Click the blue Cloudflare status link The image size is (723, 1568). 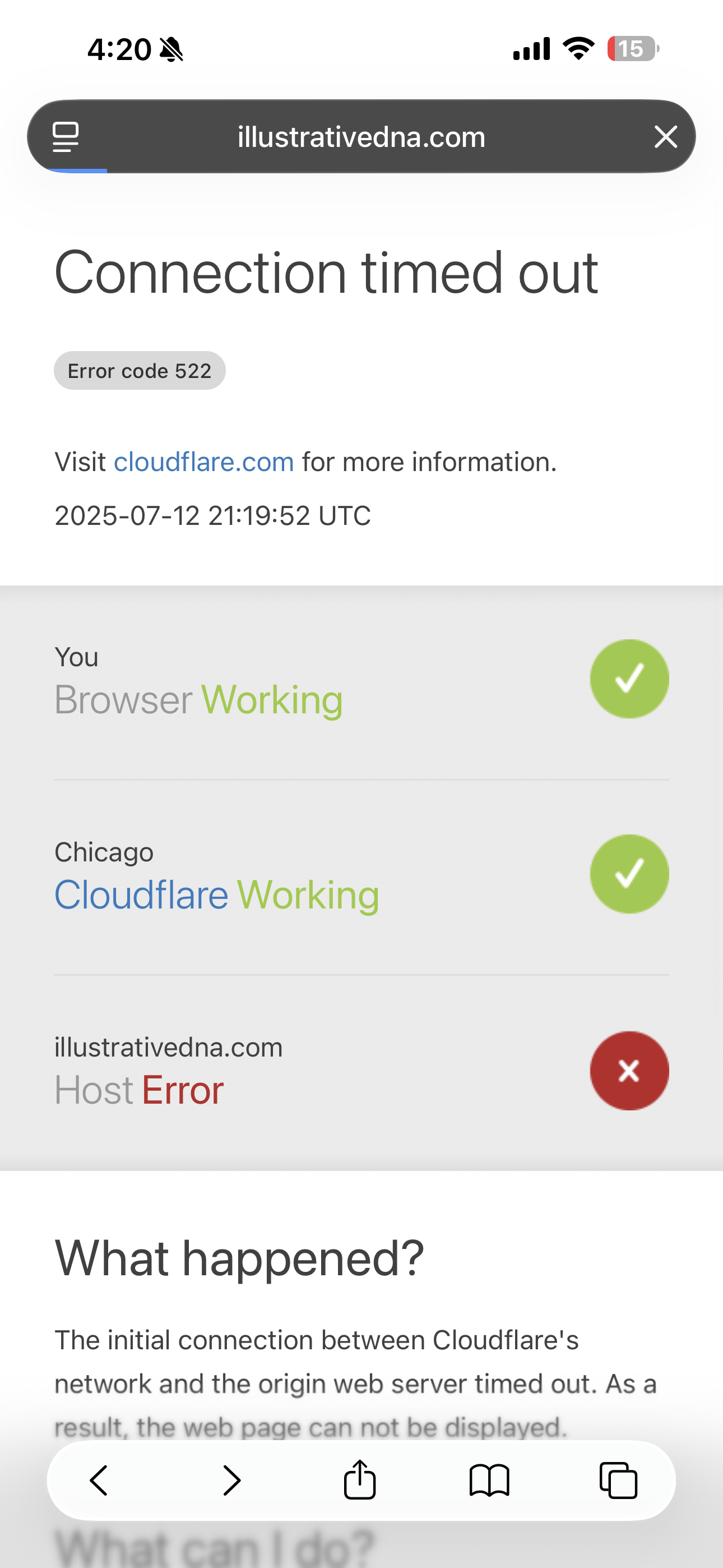tap(141, 895)
